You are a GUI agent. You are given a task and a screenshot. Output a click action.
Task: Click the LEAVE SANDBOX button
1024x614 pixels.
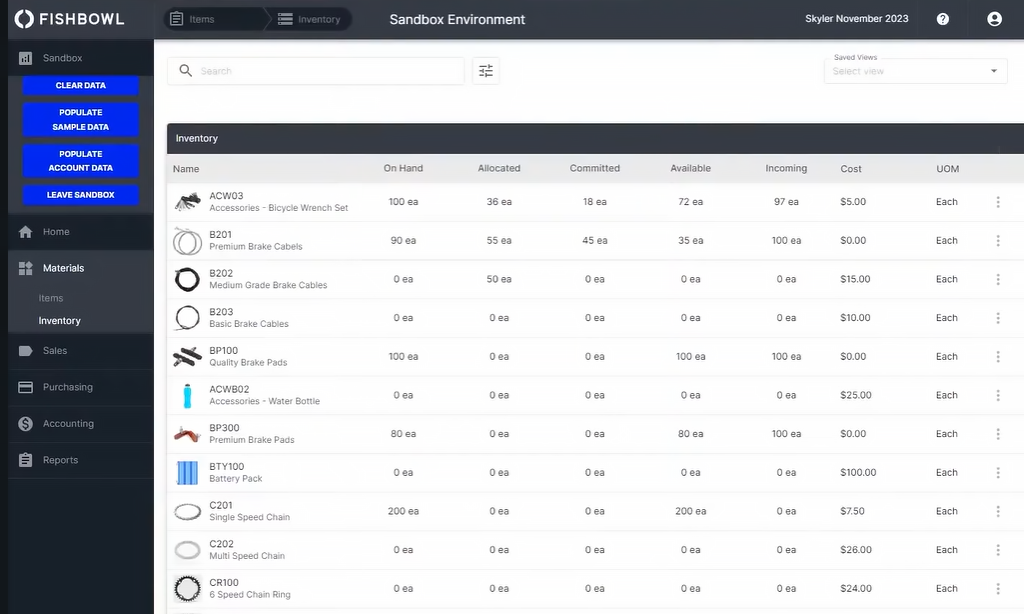coord(80,195)
